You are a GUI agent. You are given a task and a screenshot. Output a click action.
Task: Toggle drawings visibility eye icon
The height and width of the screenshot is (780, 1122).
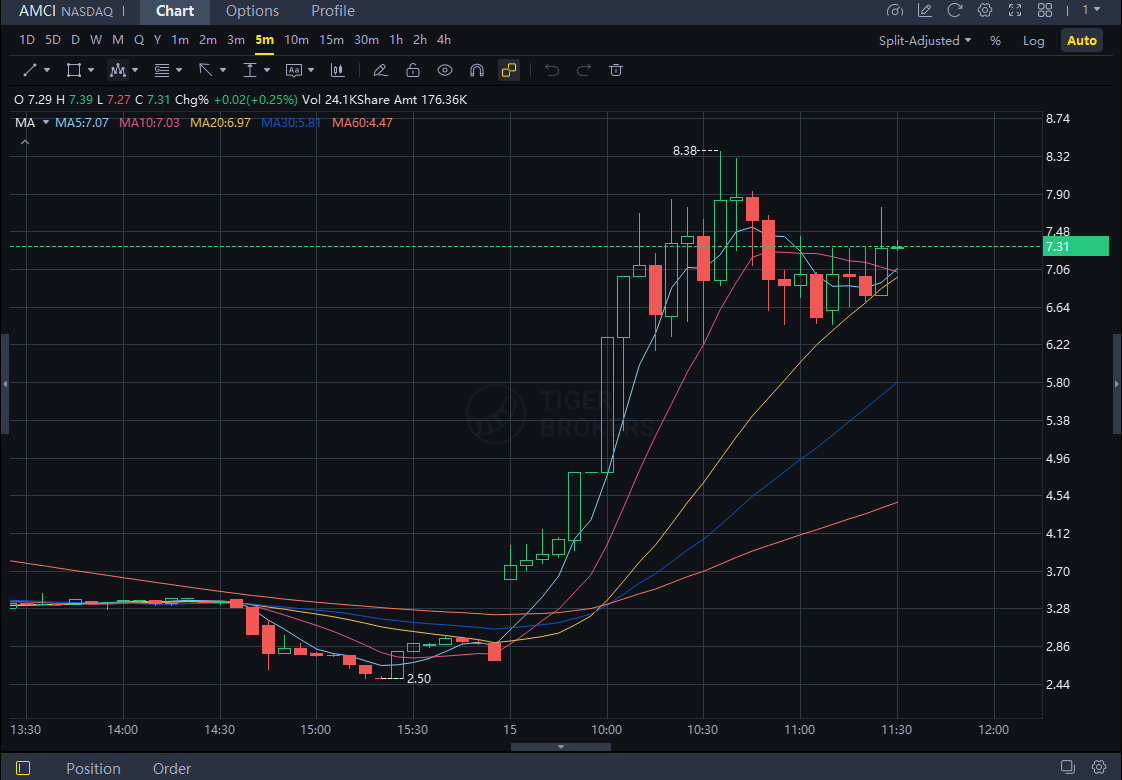pos(445,70)
